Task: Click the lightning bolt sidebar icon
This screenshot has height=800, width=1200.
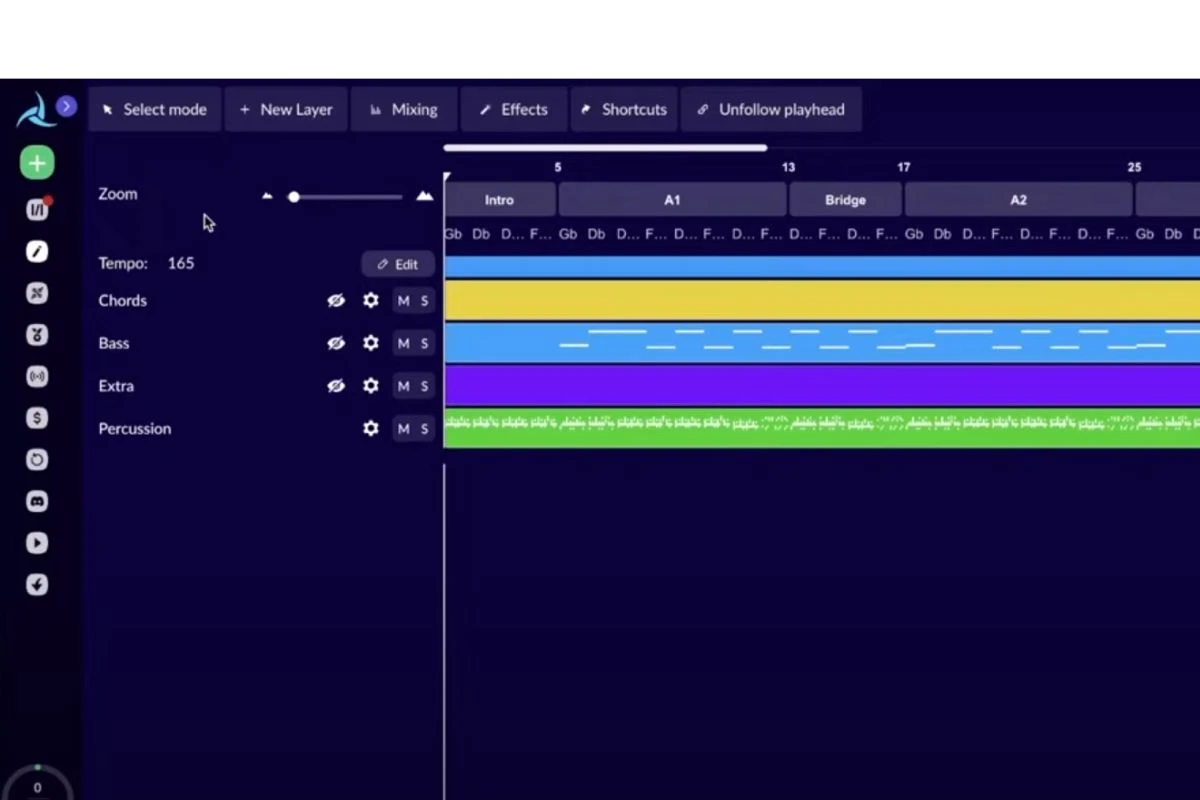Action: click(x=37, y=585)
